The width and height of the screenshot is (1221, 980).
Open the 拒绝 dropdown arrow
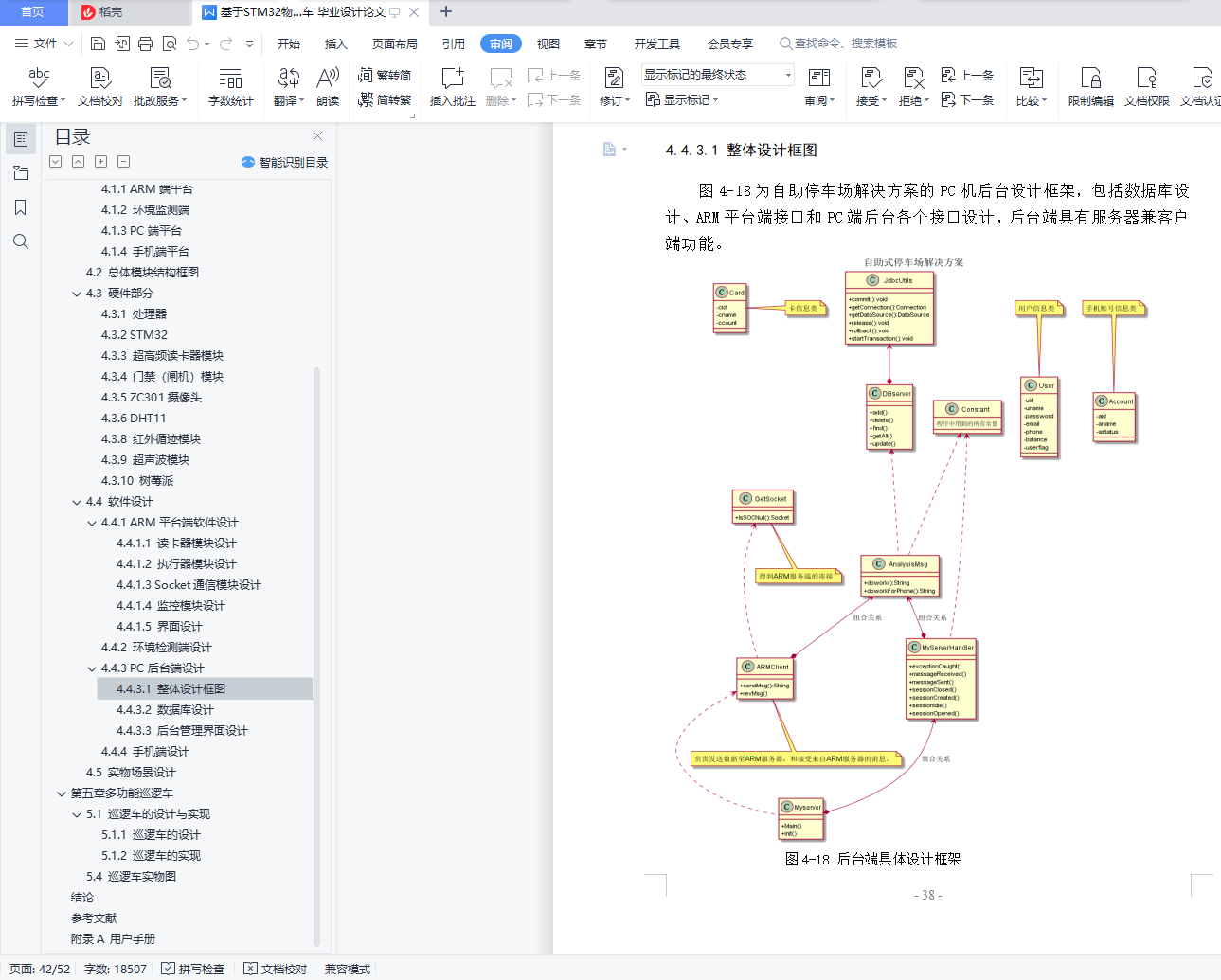click(926, 100)
